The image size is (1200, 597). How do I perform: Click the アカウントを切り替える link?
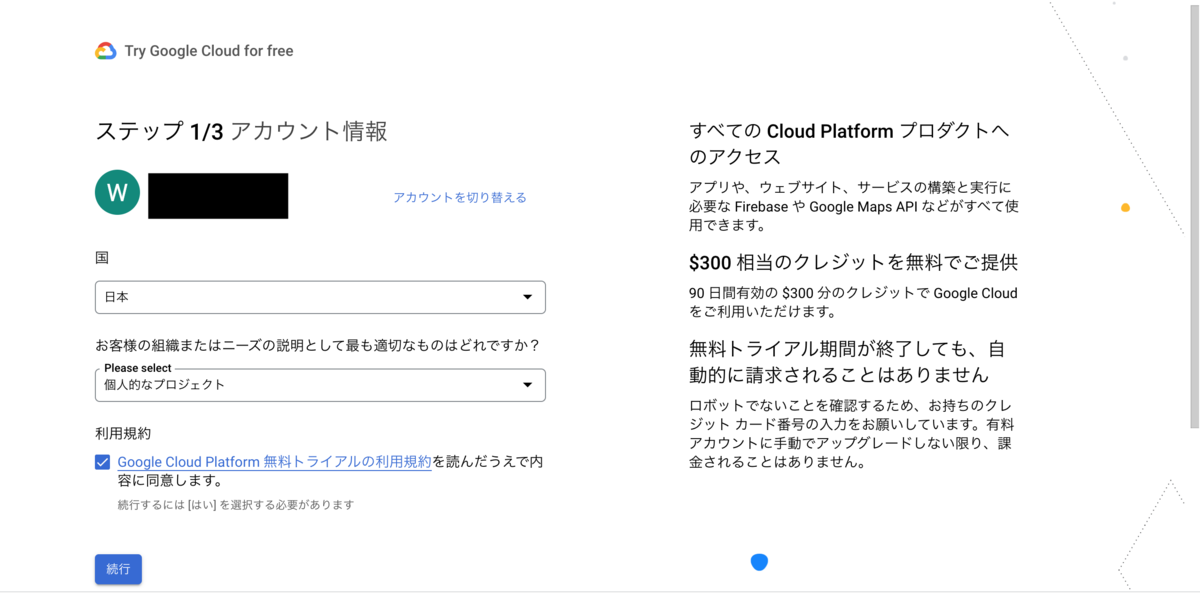pyautogui.click(x=460, y=197)
